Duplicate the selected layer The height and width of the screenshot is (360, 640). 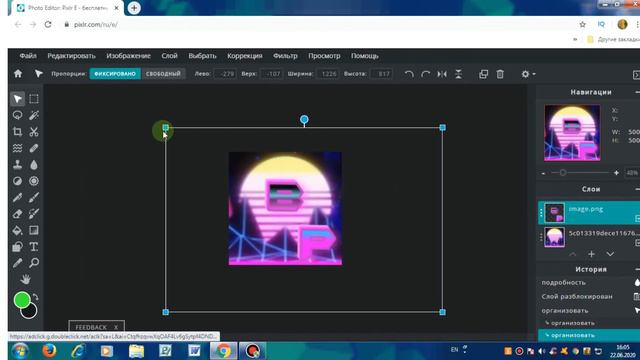(483, 74)
